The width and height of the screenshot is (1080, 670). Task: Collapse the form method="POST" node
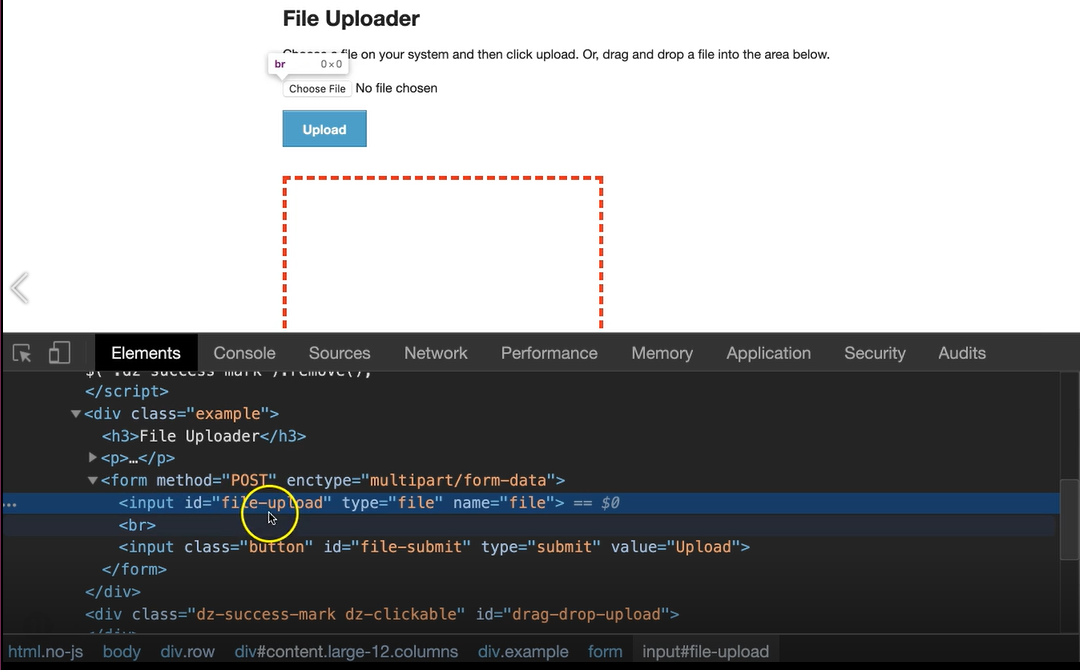[92, 480]
